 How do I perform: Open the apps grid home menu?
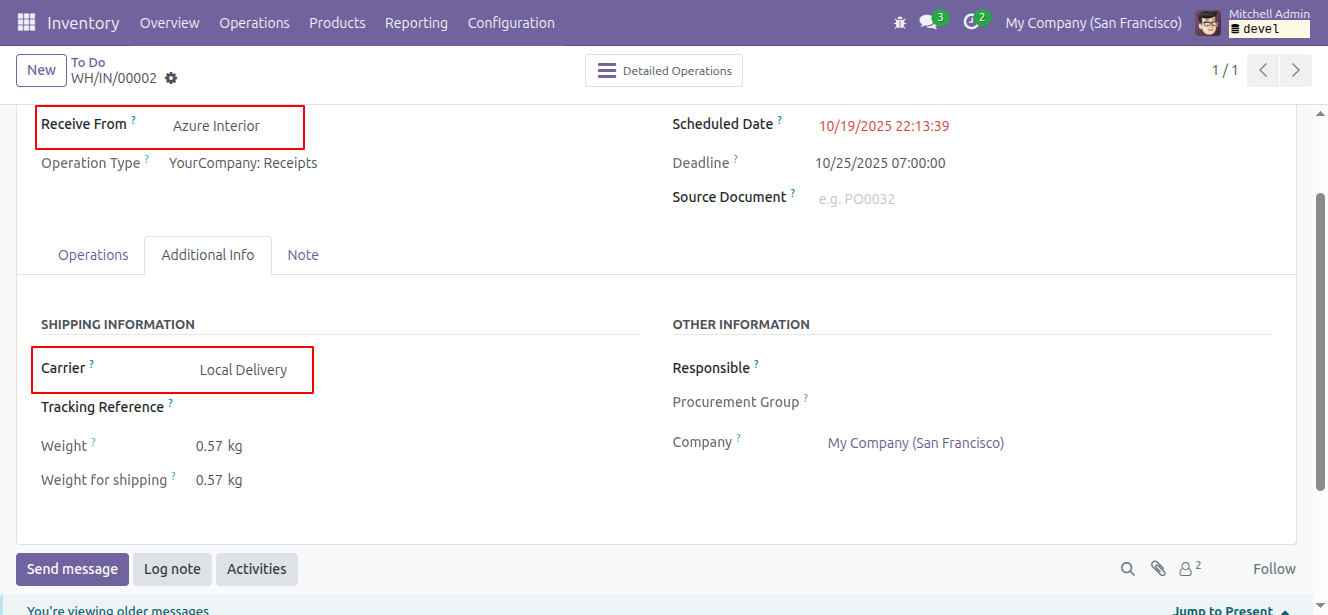coord(26,22)
